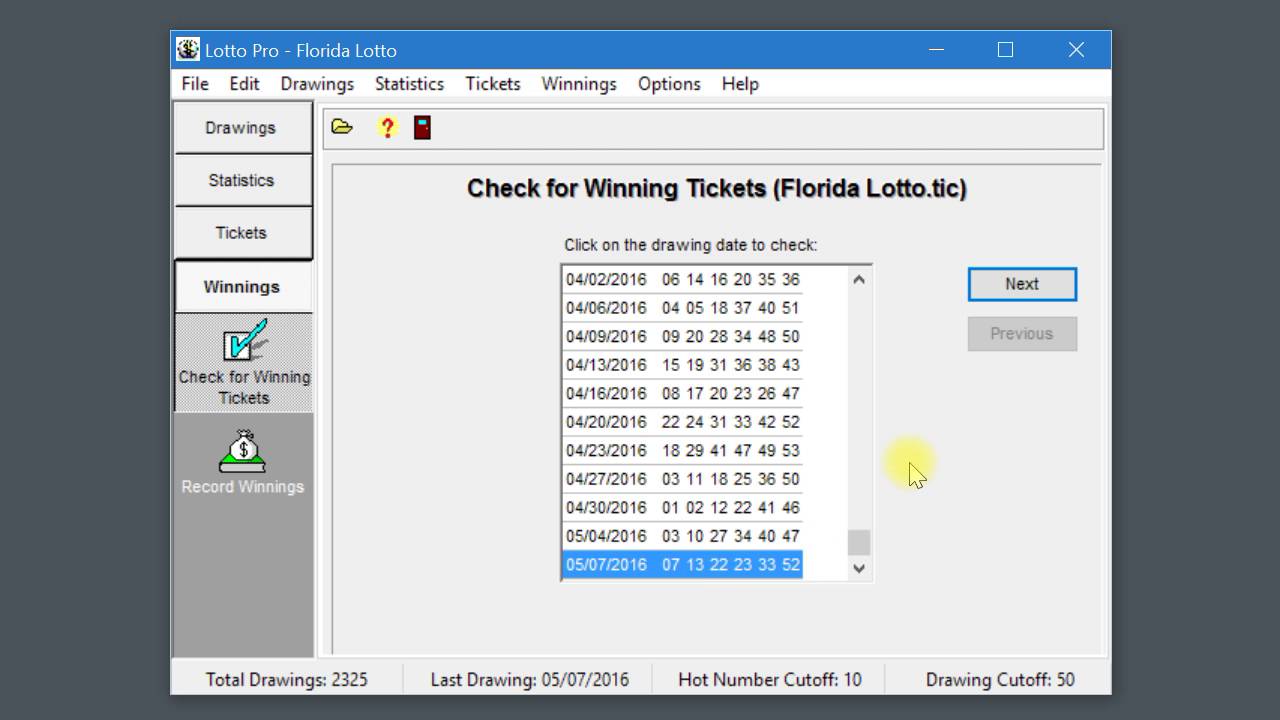The width and height of the screenshot is (1280, 720).
Task: Select the 05/04/2016 drawing row
Action: point(682,536)
